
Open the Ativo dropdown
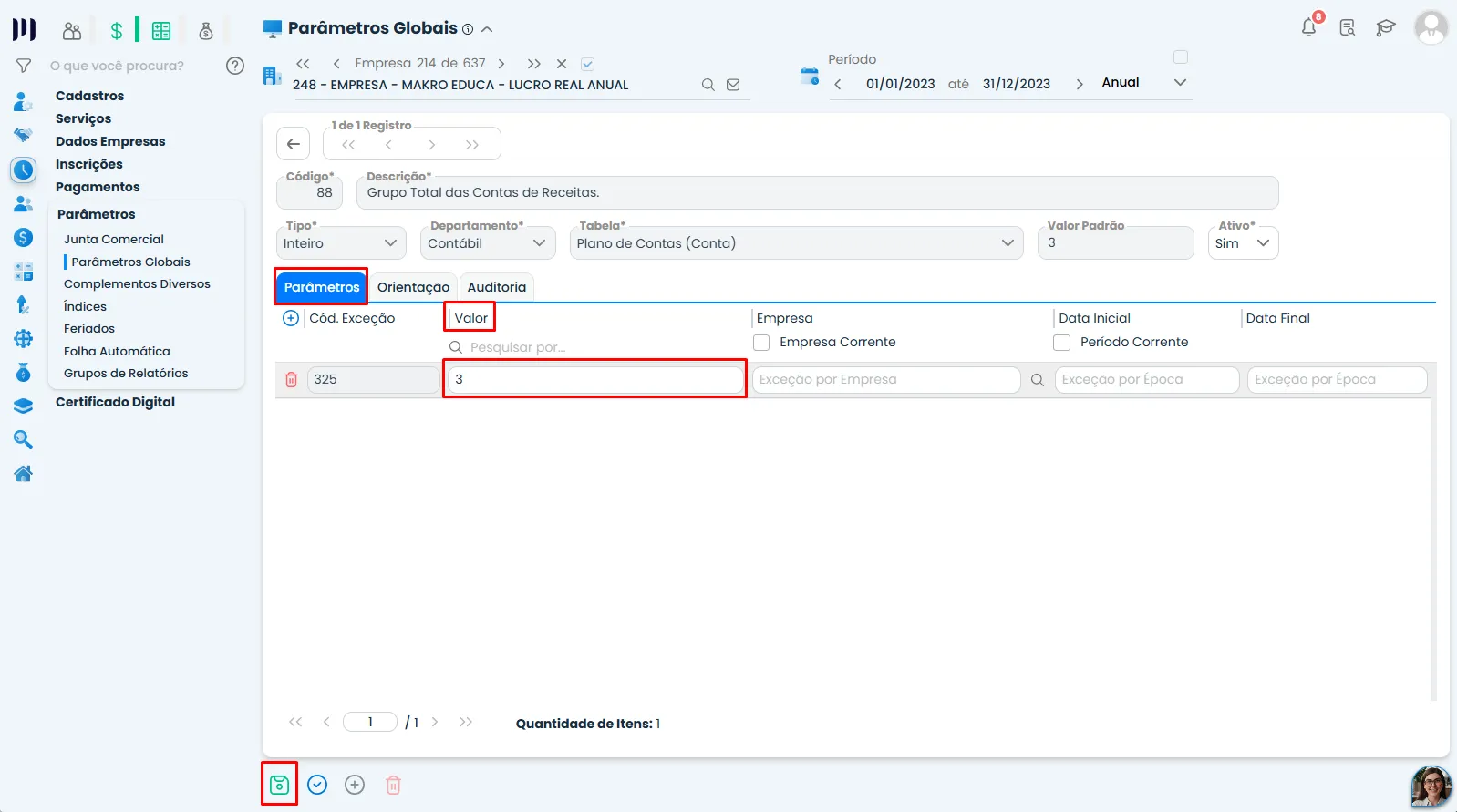click(1243, 243)
